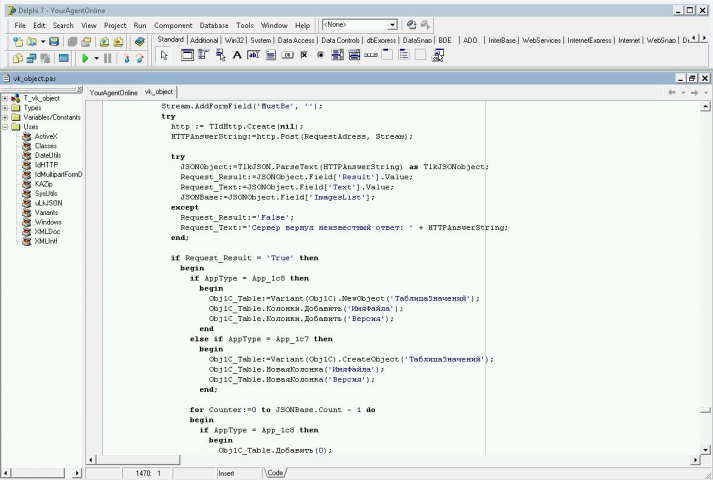Select the ActionList component in palette
This screenshot has height=480, width=713.
(x=438, y=55)
